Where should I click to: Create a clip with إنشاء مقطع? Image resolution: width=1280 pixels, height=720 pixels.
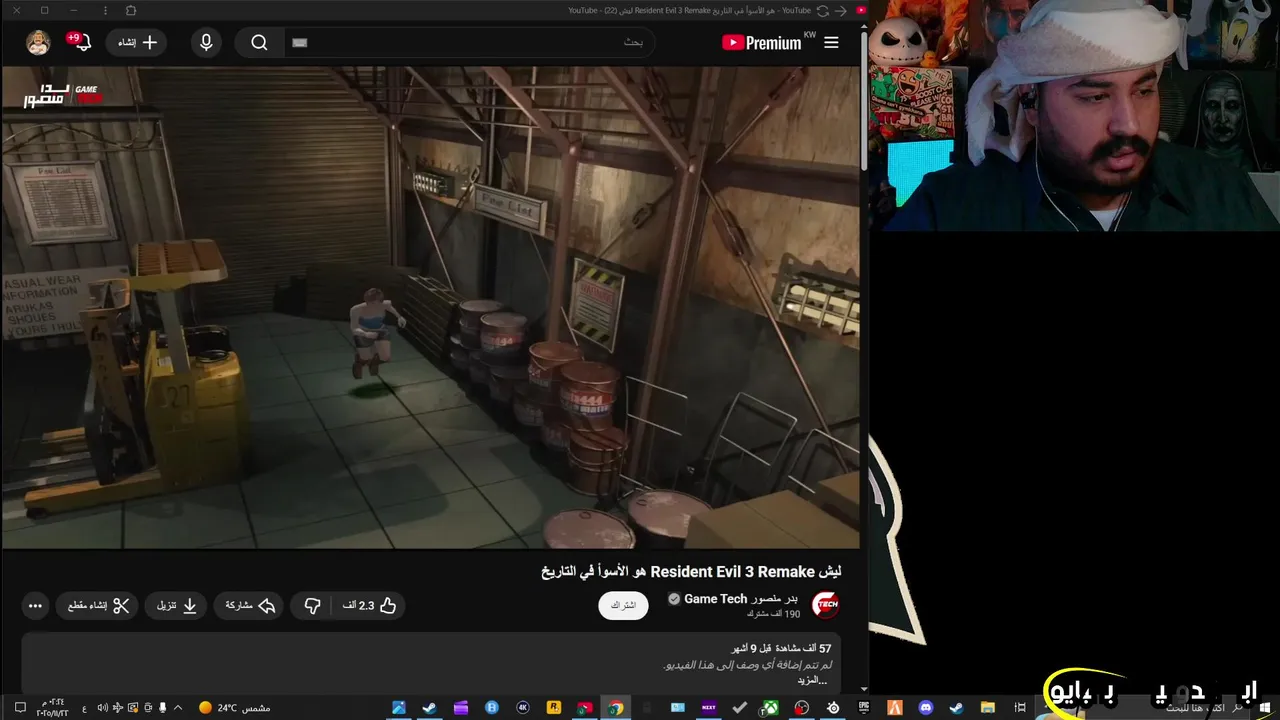tap(99, 605)
